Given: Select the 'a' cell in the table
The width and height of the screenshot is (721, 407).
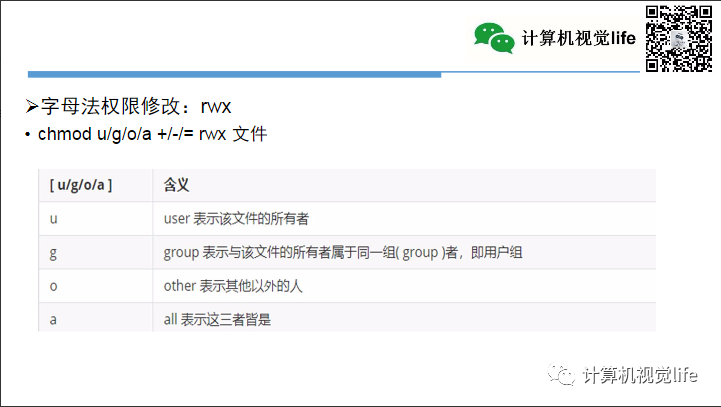Looking at the screenshot, I should (x=53, y=319).
